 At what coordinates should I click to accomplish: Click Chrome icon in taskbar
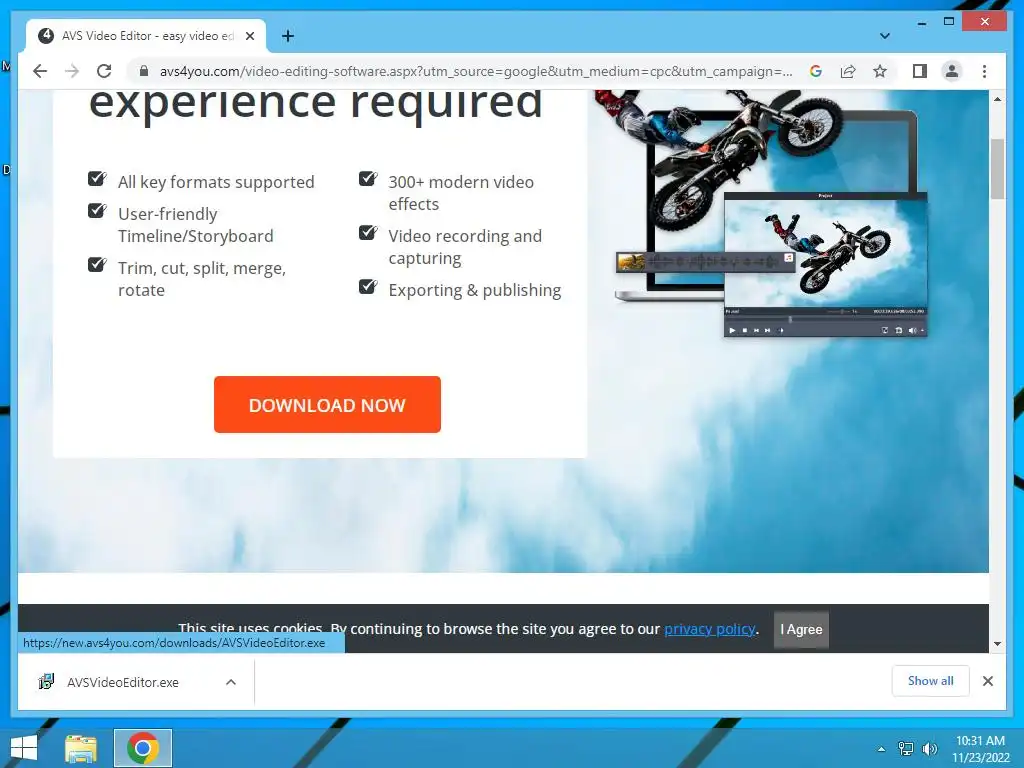point(143,748)
